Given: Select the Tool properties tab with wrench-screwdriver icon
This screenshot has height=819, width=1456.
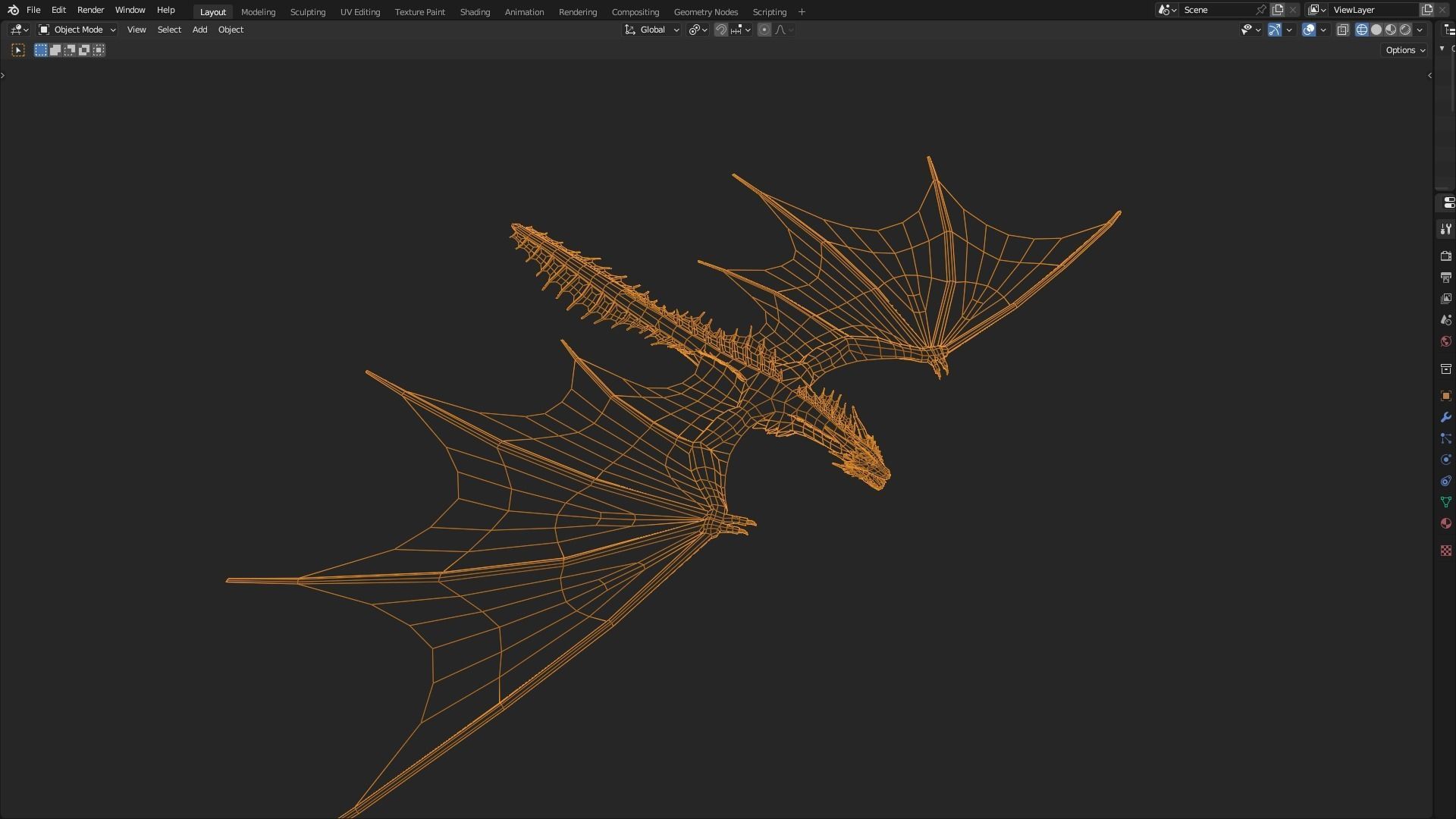Looking at the screenshot, I should coord(1445,229).
